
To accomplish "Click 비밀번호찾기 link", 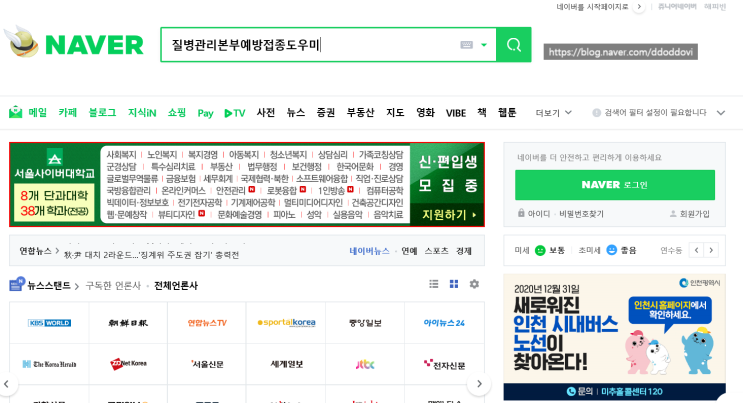I will coord(581,214).
